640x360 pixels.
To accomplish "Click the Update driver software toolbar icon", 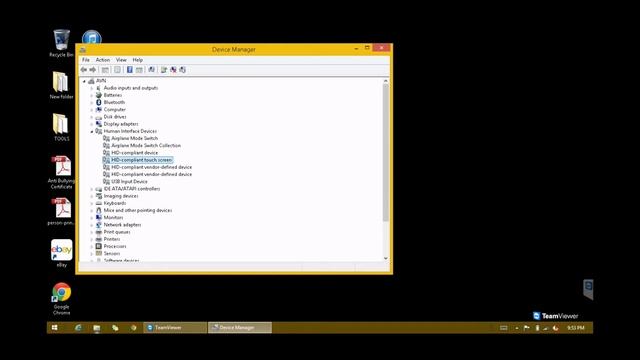I will 164,70.
